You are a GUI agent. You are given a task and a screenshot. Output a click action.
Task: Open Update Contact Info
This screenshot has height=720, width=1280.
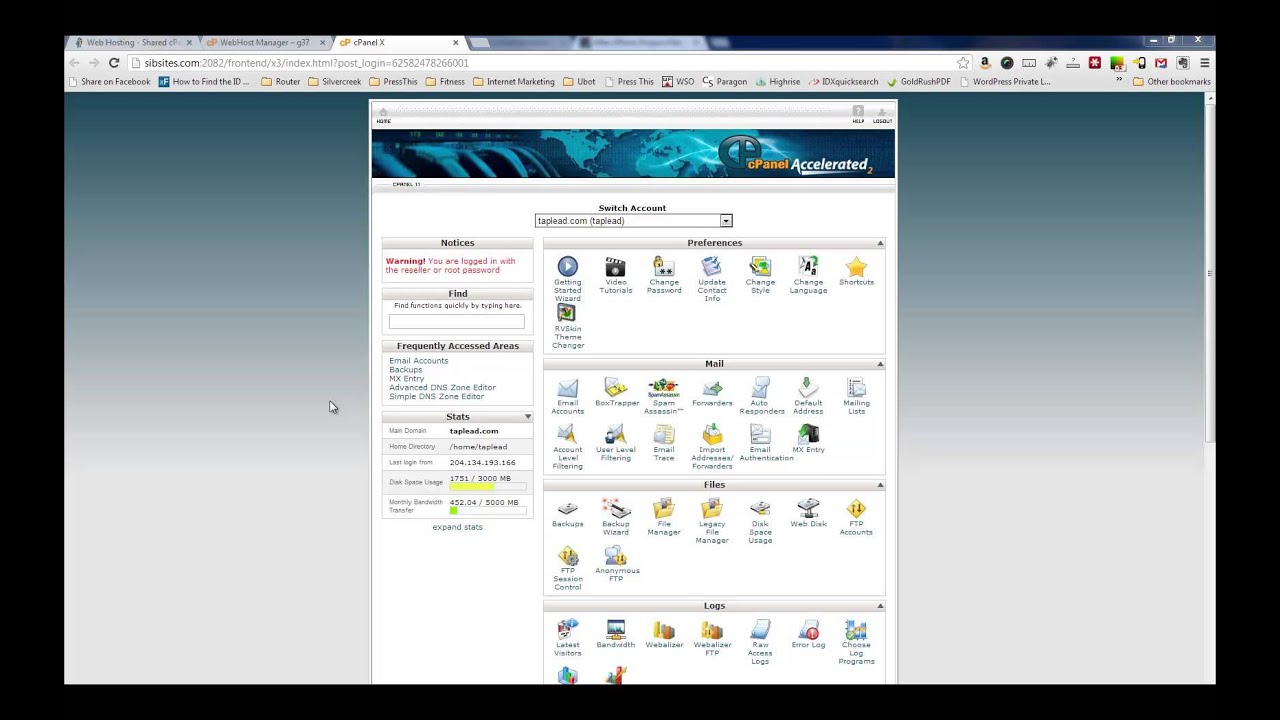[712, 267]
